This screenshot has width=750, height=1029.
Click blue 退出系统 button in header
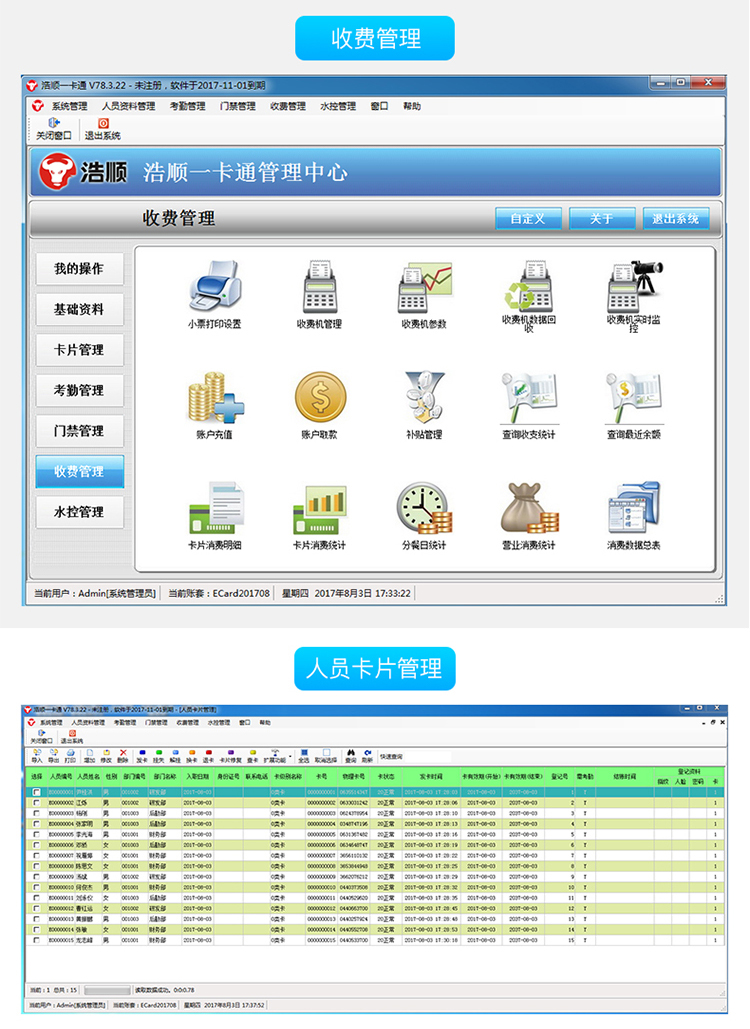point(676,219)
